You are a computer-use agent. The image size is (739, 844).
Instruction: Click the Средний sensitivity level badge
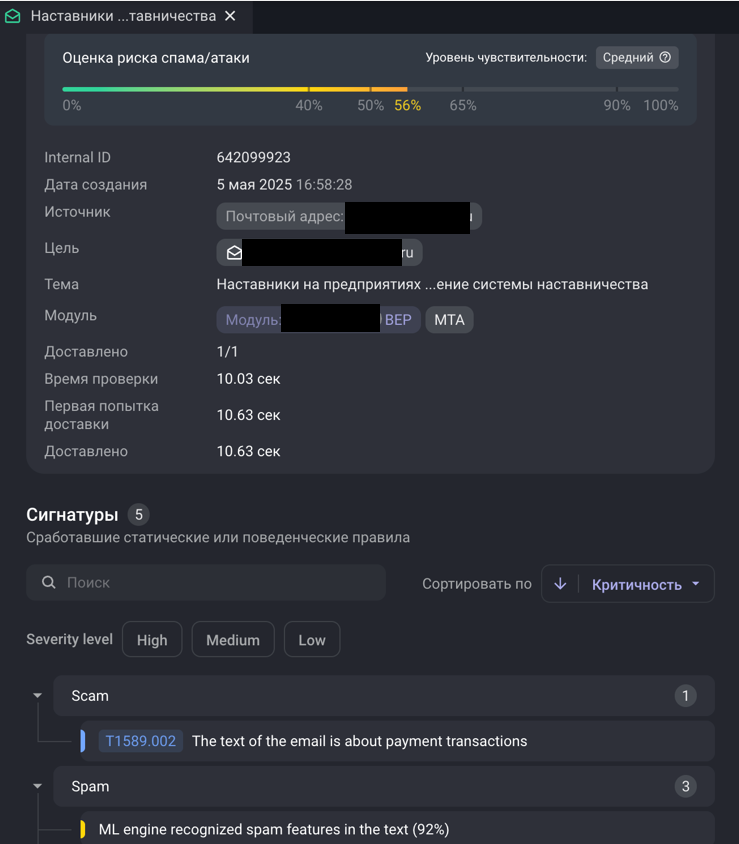[x=637, y=57]
